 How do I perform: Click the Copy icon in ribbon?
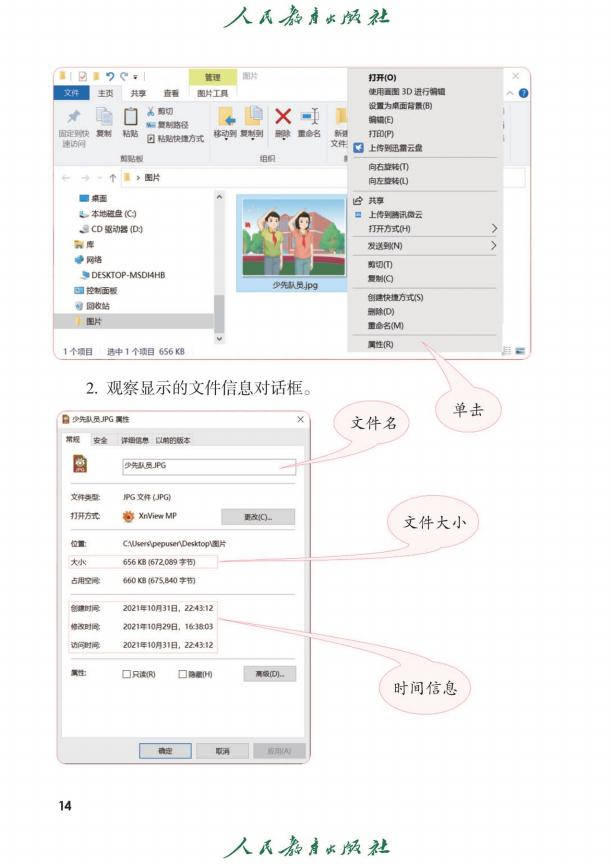[104, 116]
